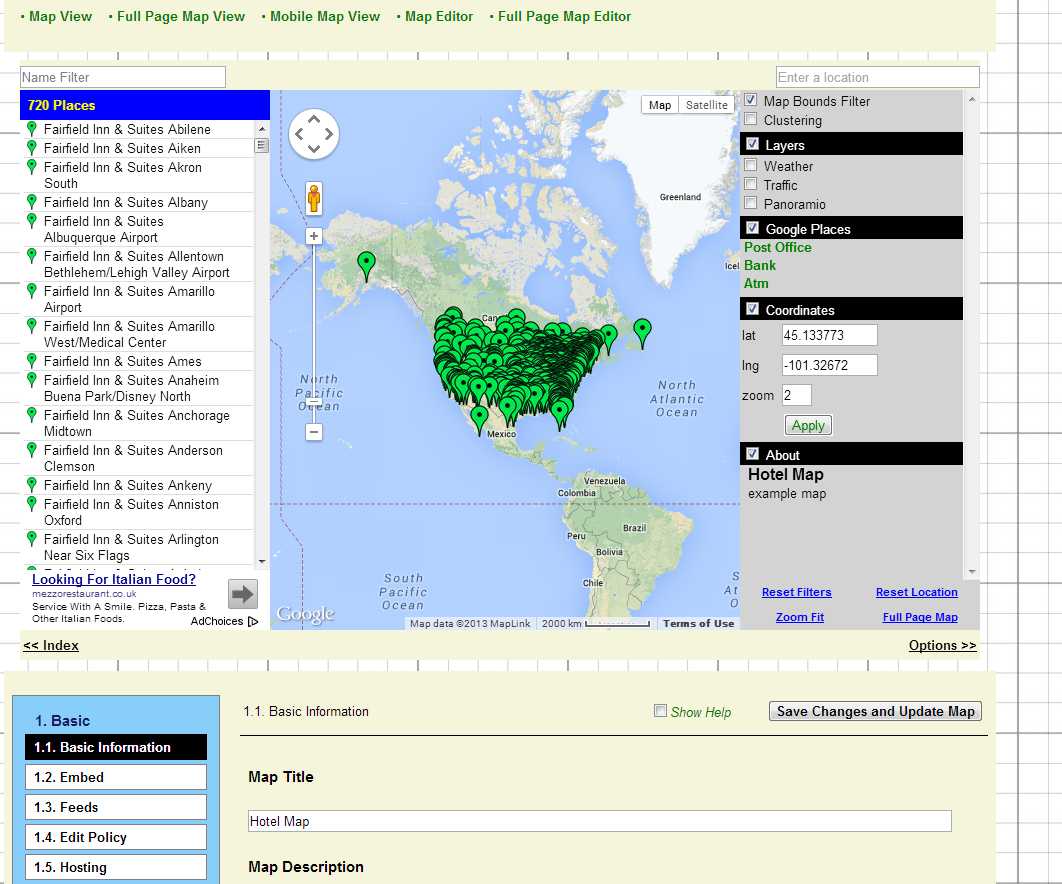Screen dimensions: 1062x884
Task: Click the green marker over Alaska
Action: tap(366, 266)
